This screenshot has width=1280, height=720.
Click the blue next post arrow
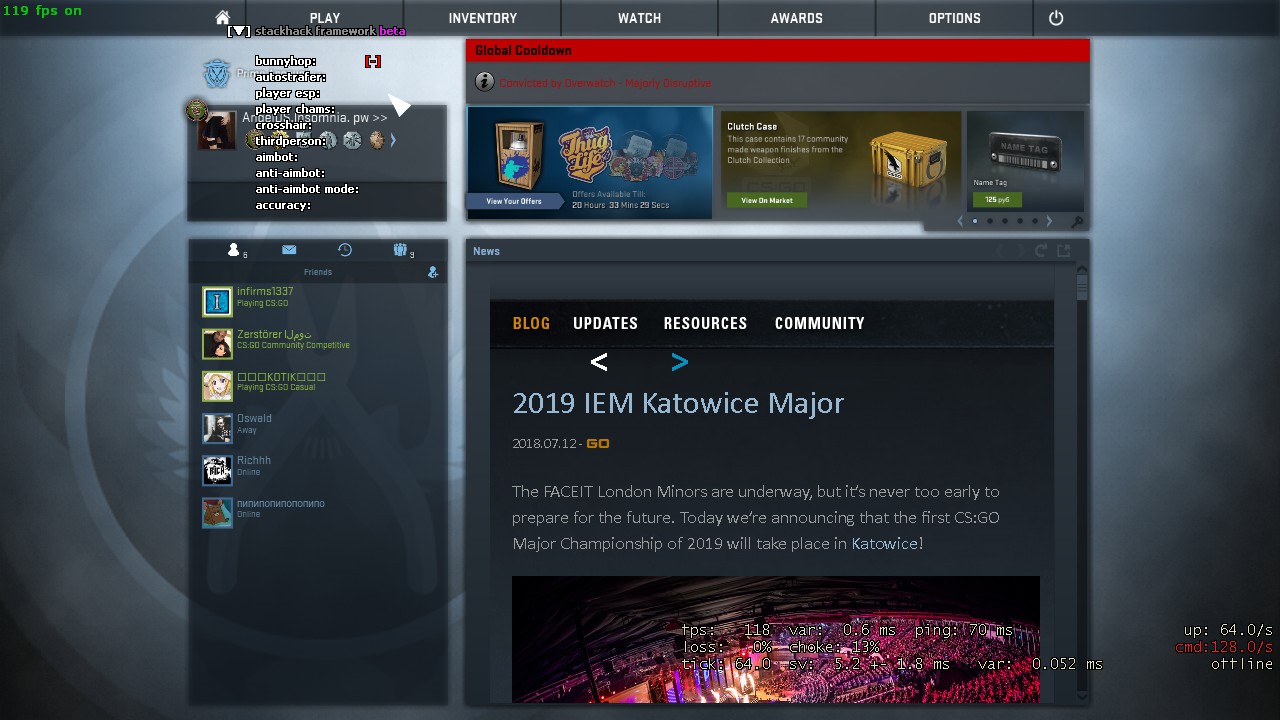(x=680, y=362)
